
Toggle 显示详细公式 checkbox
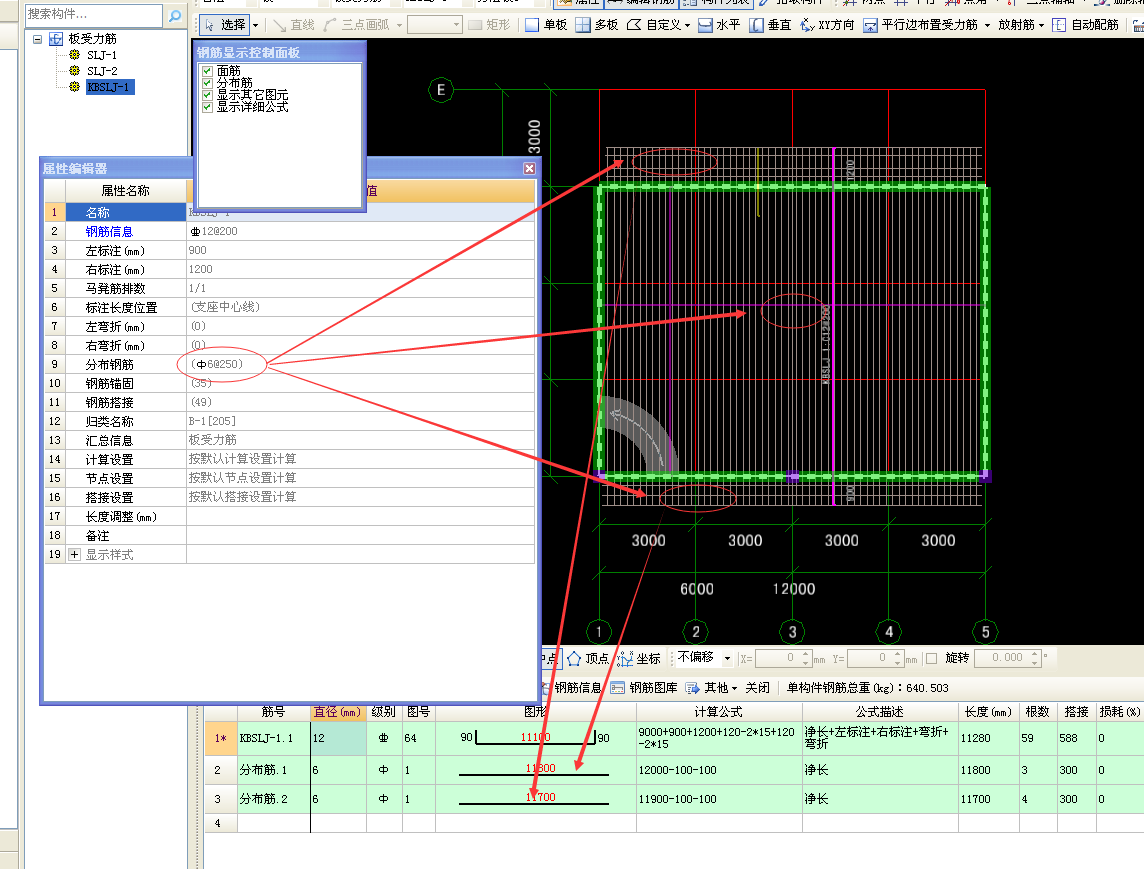click(207, 107)
